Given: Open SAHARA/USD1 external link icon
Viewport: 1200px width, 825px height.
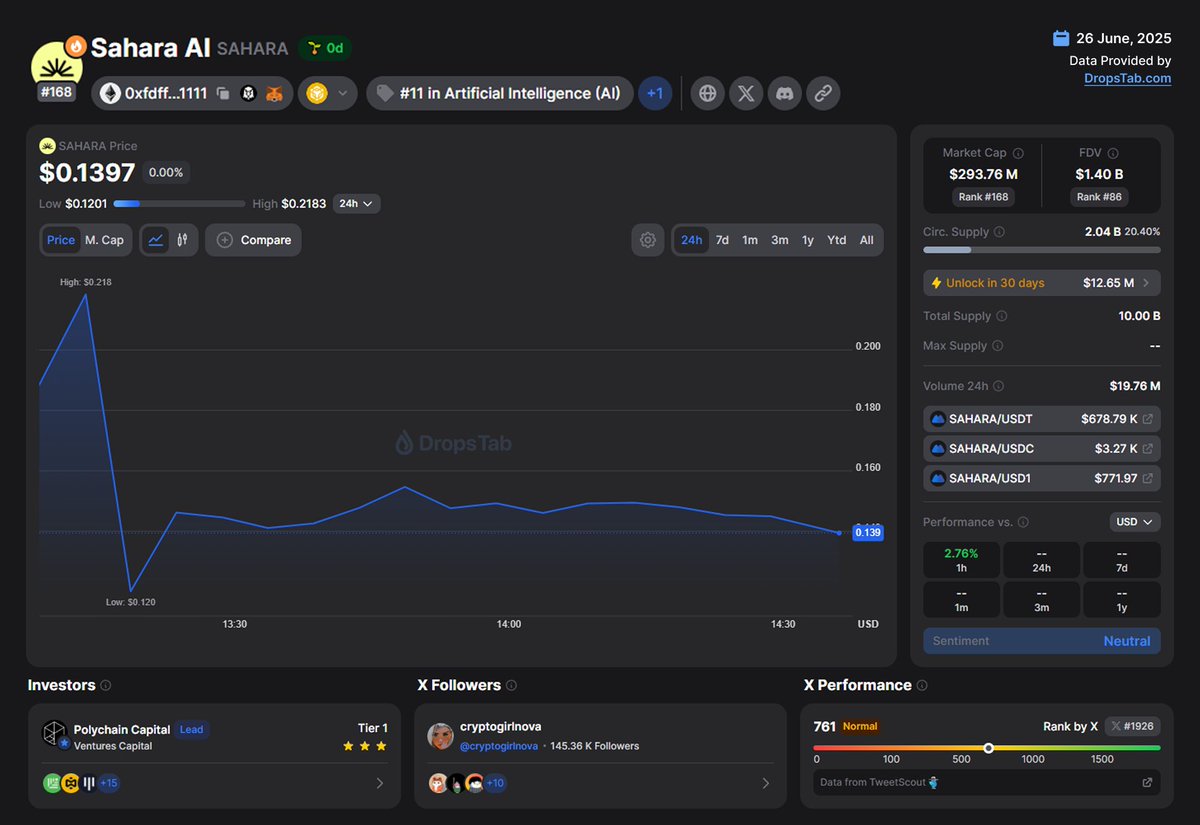Looking at the screenshot, I should point(1148,479).
